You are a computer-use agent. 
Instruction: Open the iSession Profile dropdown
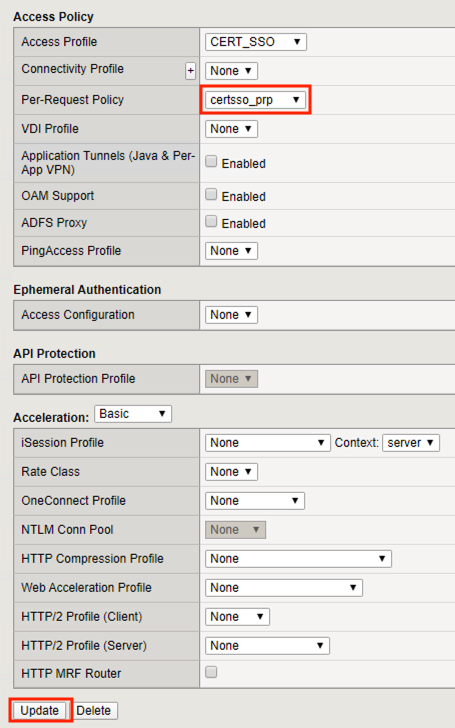pos(267,443)
